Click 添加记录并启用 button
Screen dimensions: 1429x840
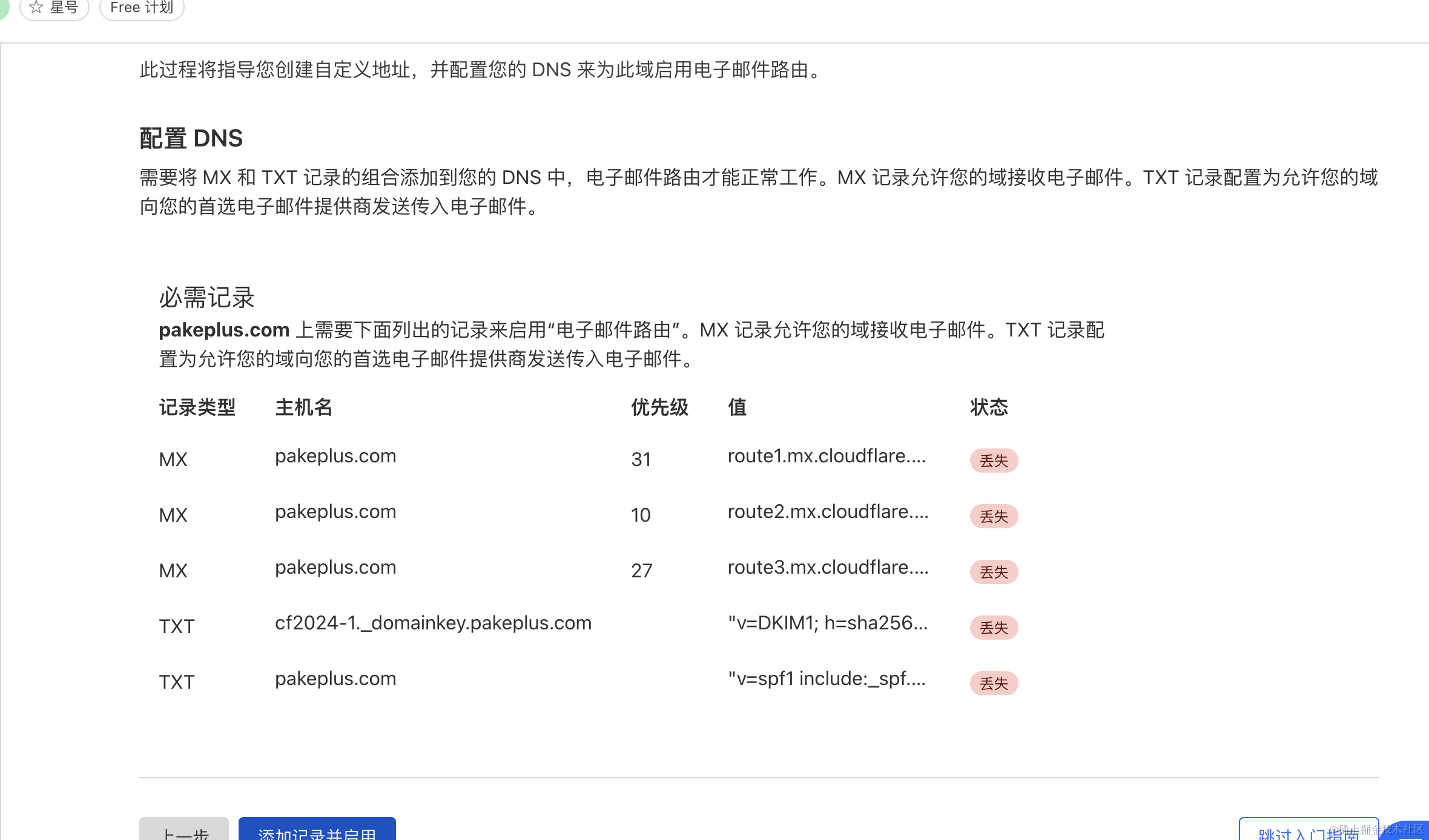317,830
